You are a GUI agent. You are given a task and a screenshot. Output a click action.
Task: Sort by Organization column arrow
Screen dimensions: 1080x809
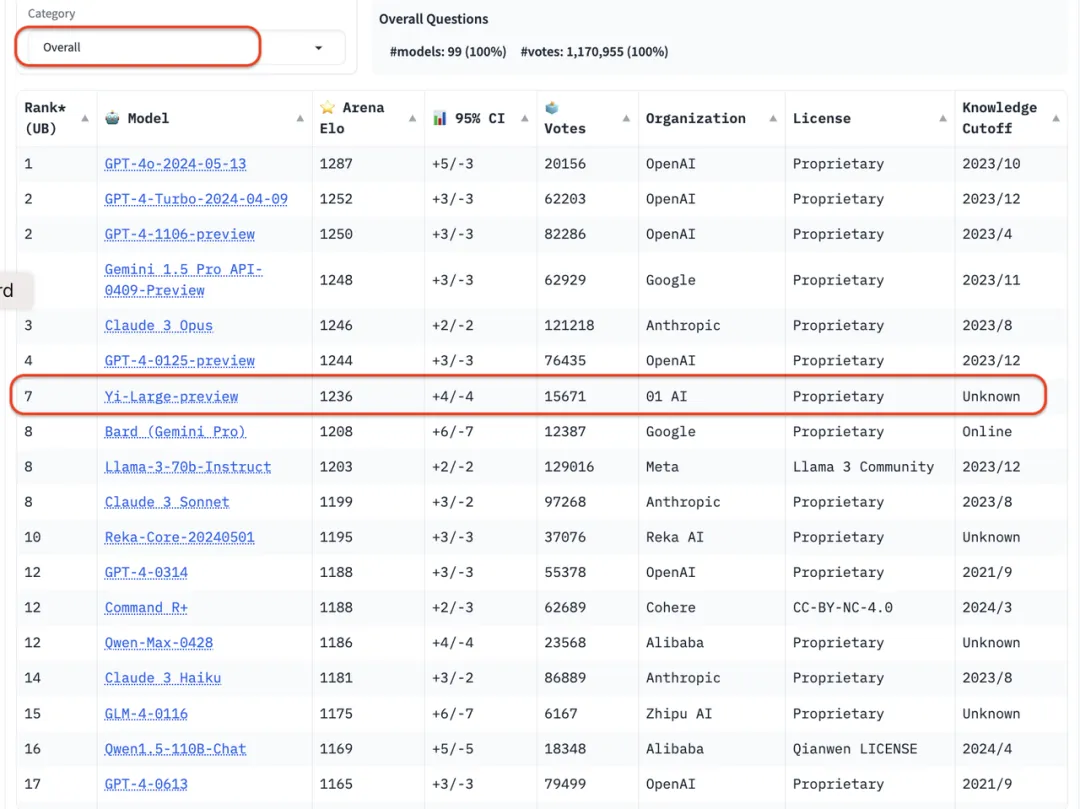click(x=772, y=118)
